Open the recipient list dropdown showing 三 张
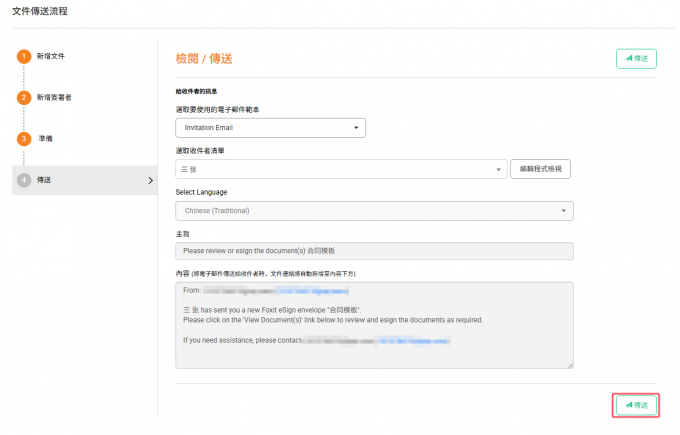Viewport: 680px width, 435px height. click(x=341, y=169)
